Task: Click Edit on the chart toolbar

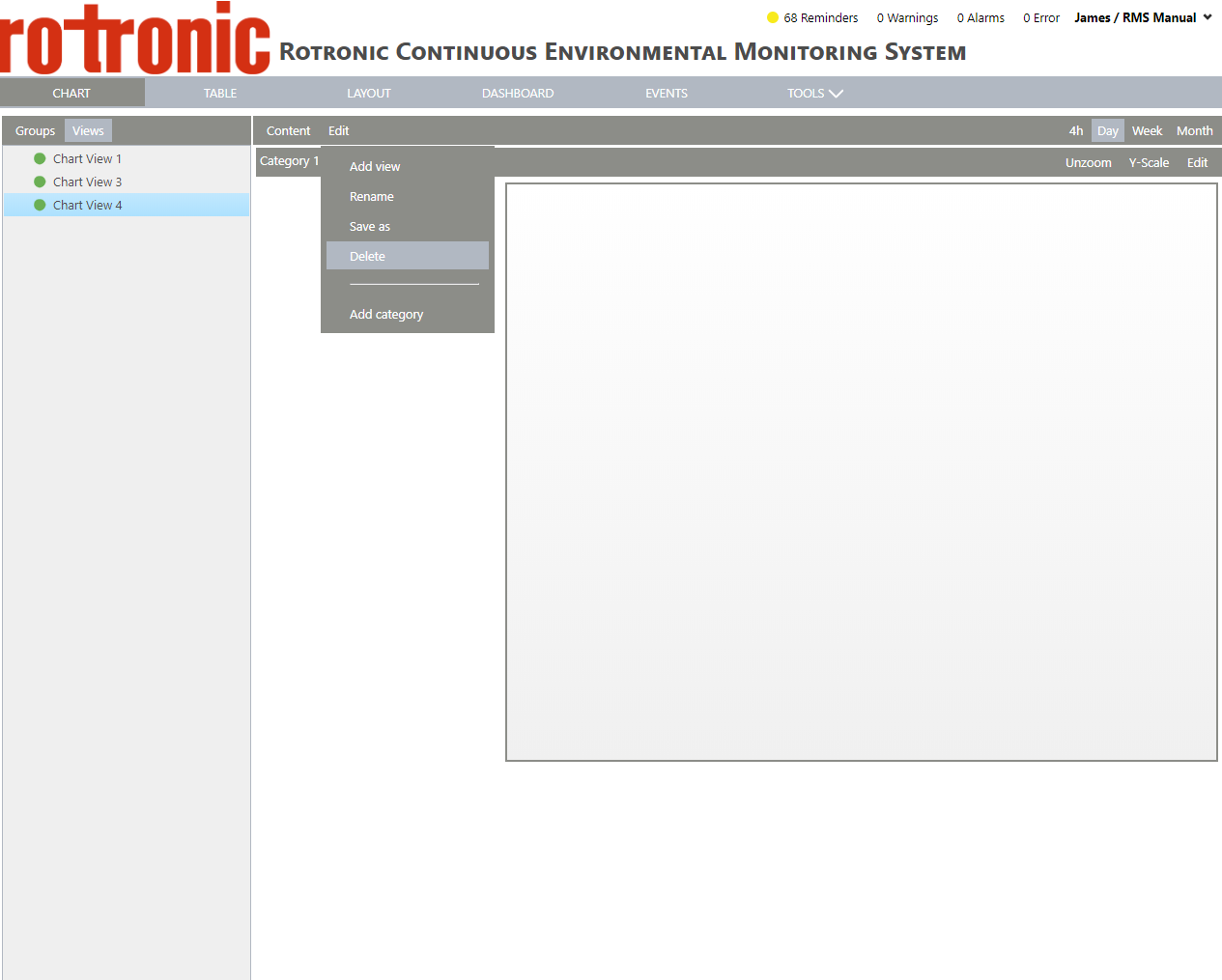Action: coord(1198,162)
